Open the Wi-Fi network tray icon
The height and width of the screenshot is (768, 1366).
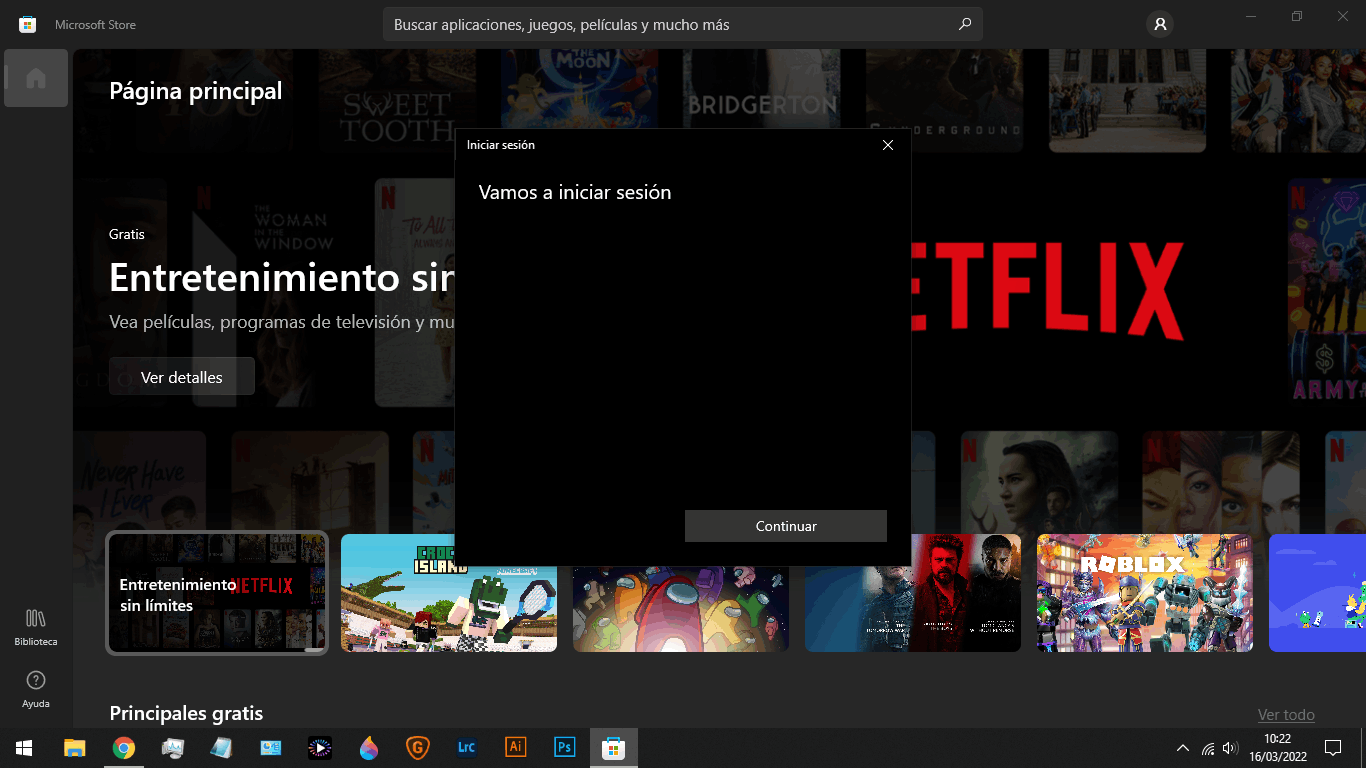pyautogui.click(x=1208, y=748)
